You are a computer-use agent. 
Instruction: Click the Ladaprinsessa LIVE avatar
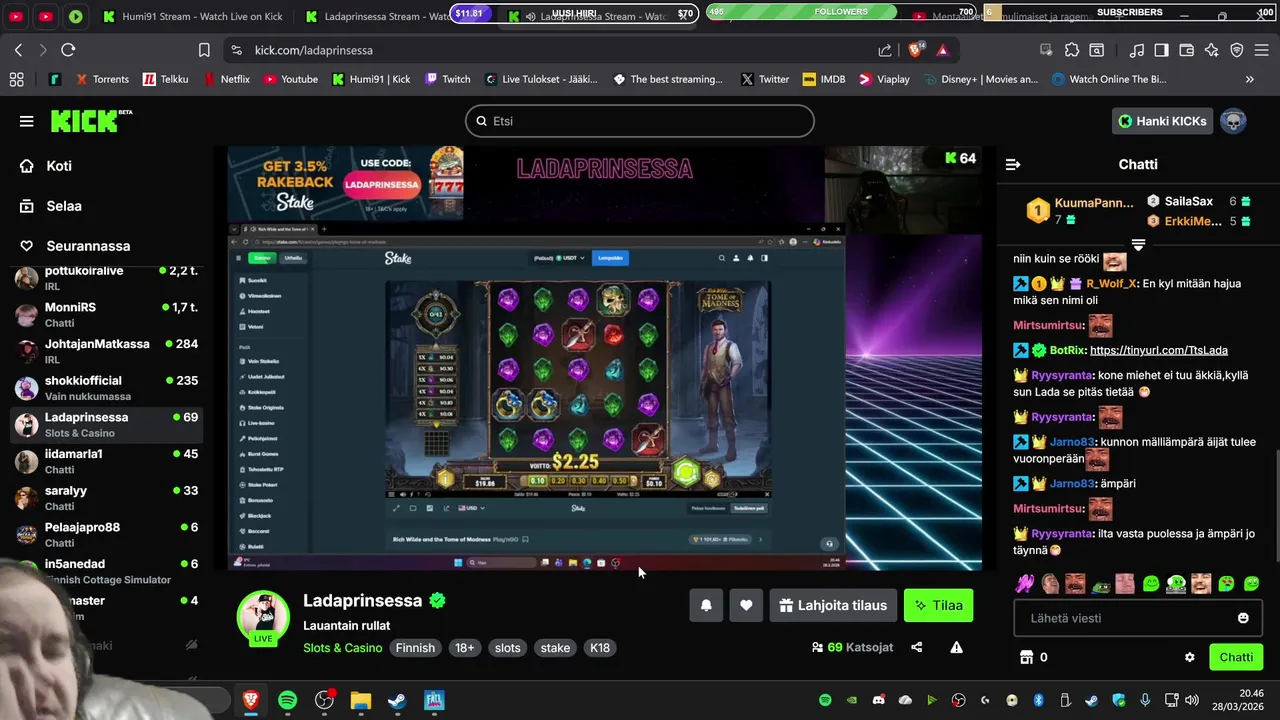tap(263, 617)
